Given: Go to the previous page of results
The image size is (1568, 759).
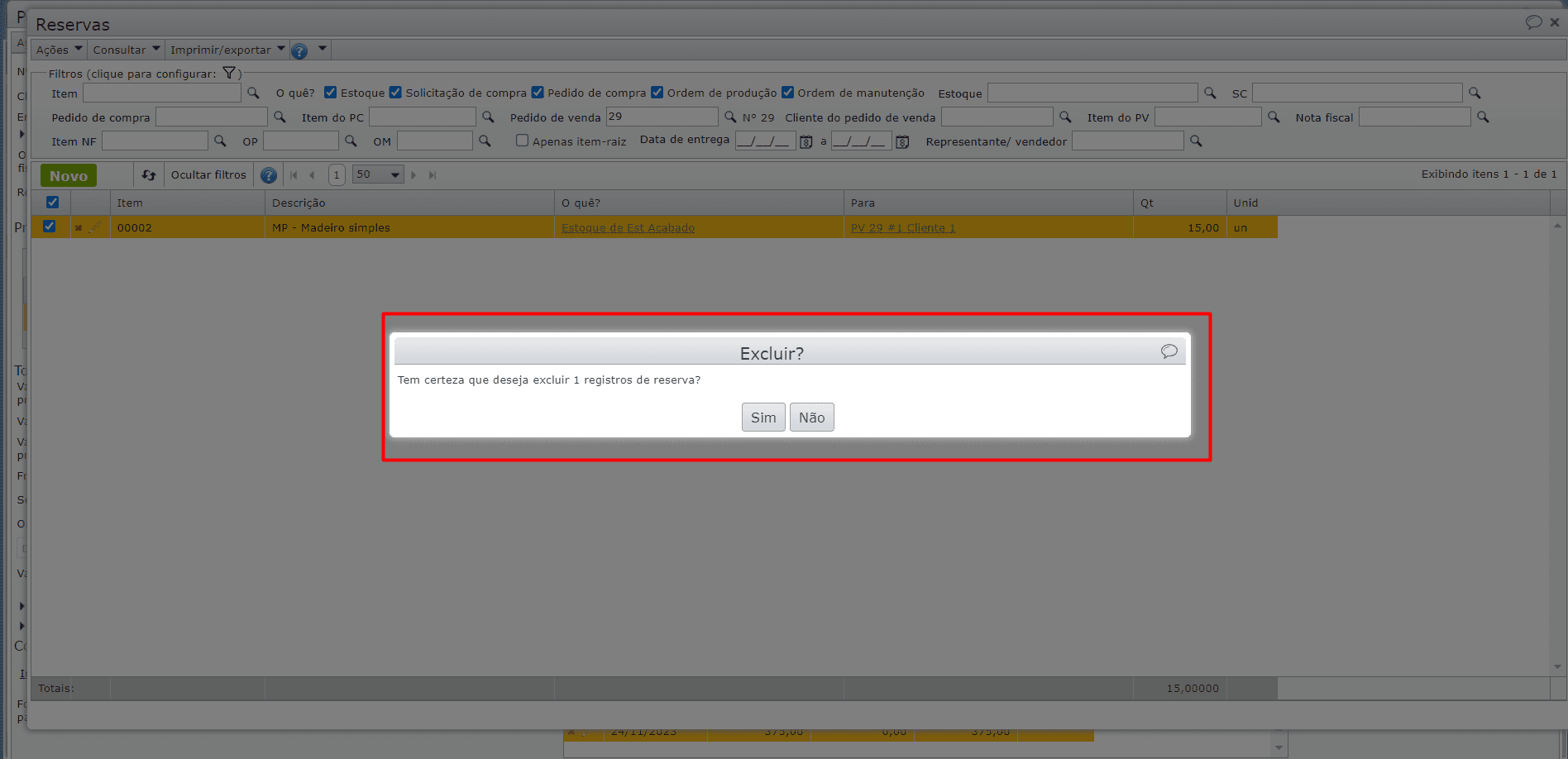Looking at the screenshot, I should 312,175.
